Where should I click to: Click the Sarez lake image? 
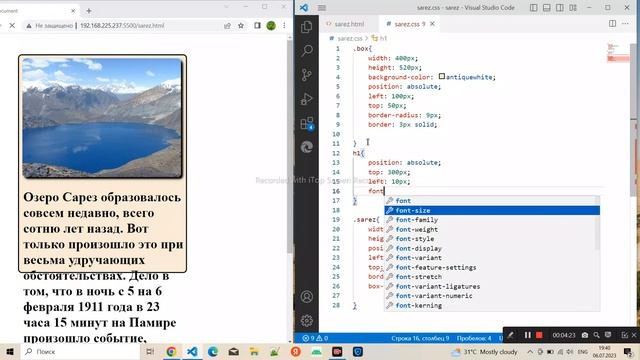click(x=102, y=118)
